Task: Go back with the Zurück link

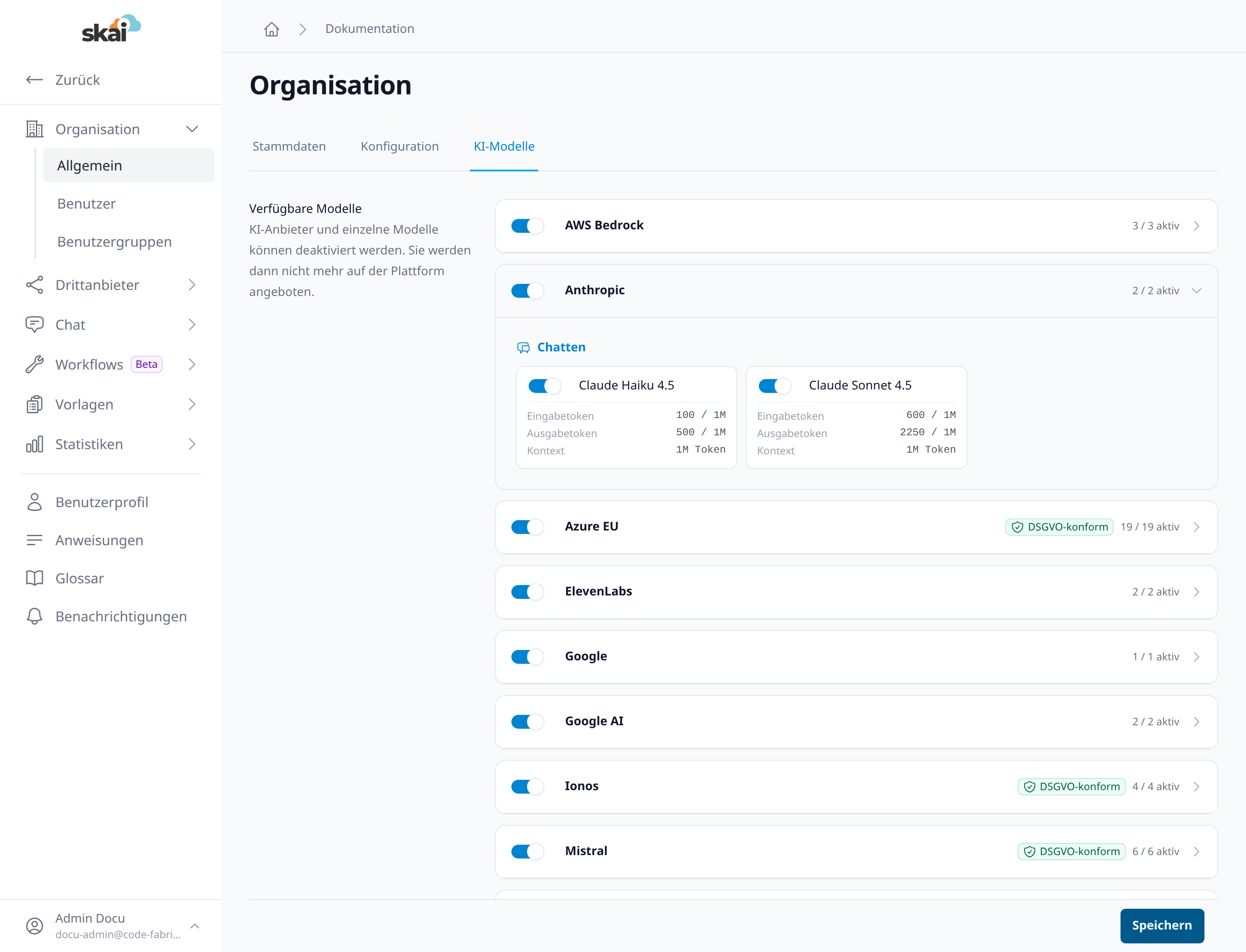Action: (63, 80)
